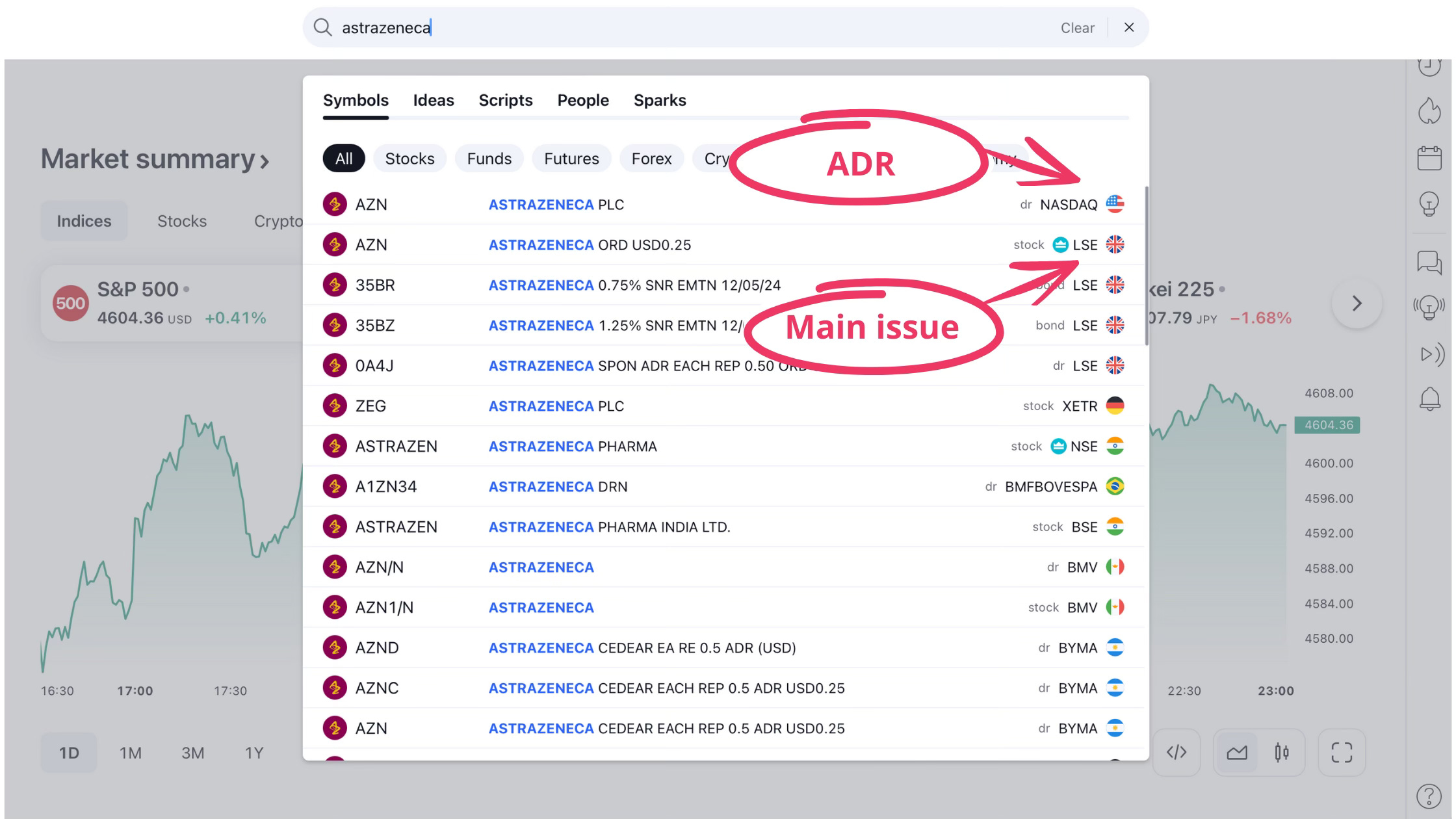This screenshot has height=819, width=1456.
Task: Filter results by Futures
Action: coord(571,159)
